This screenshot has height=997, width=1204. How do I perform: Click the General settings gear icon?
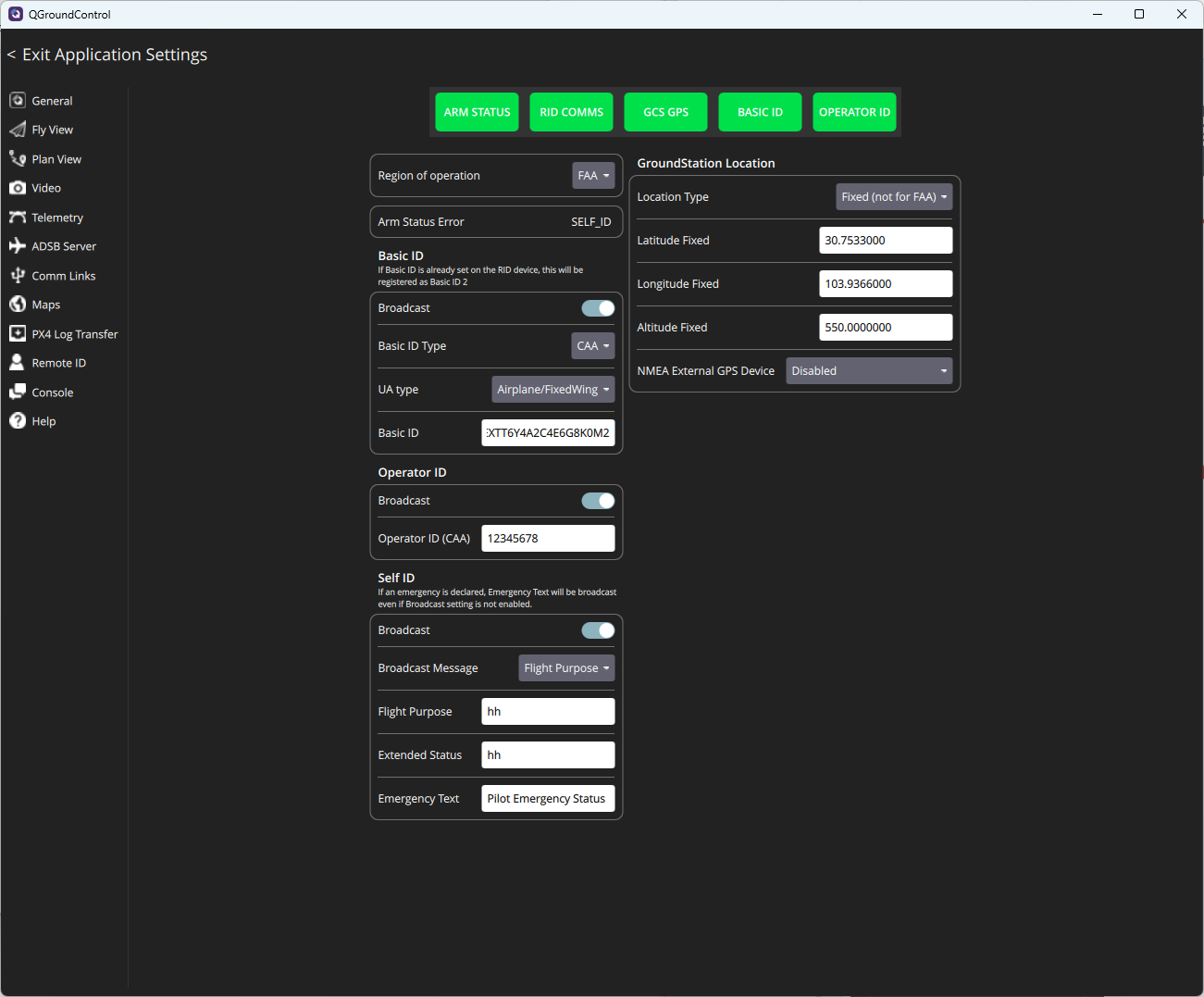[18, 100]
